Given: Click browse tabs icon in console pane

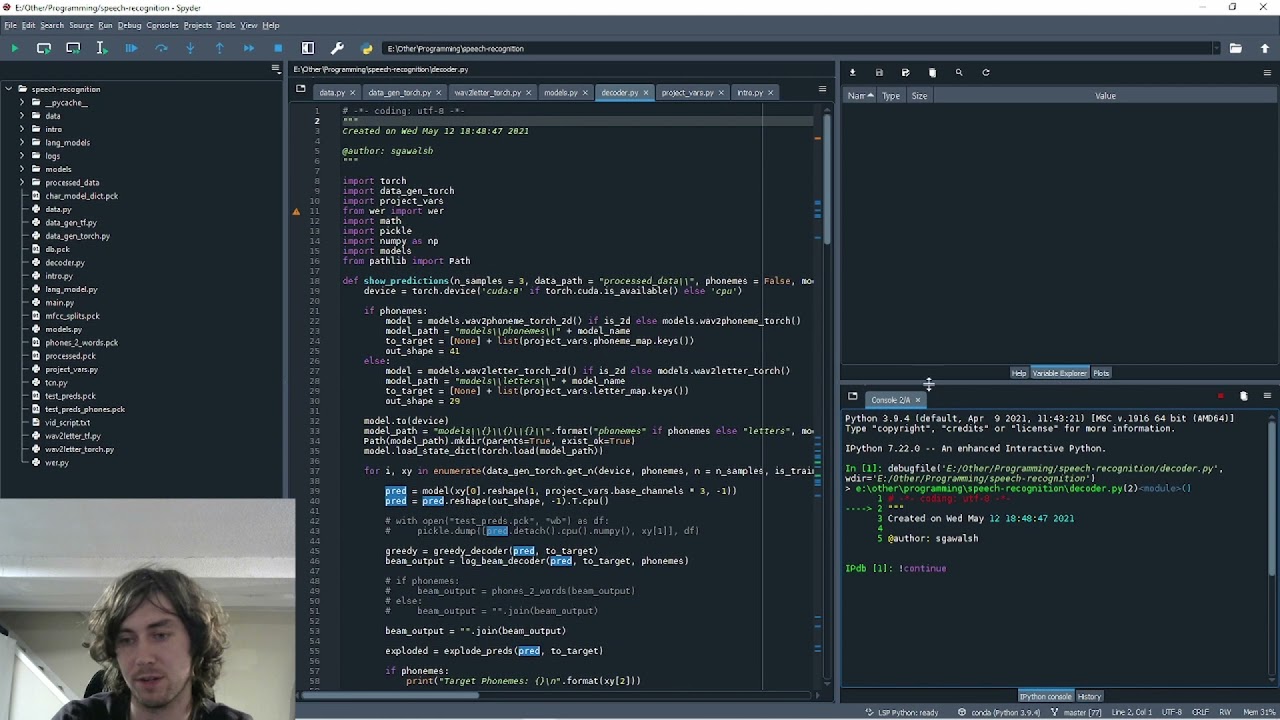Looking at the screenshot, I should pos(853,396).
